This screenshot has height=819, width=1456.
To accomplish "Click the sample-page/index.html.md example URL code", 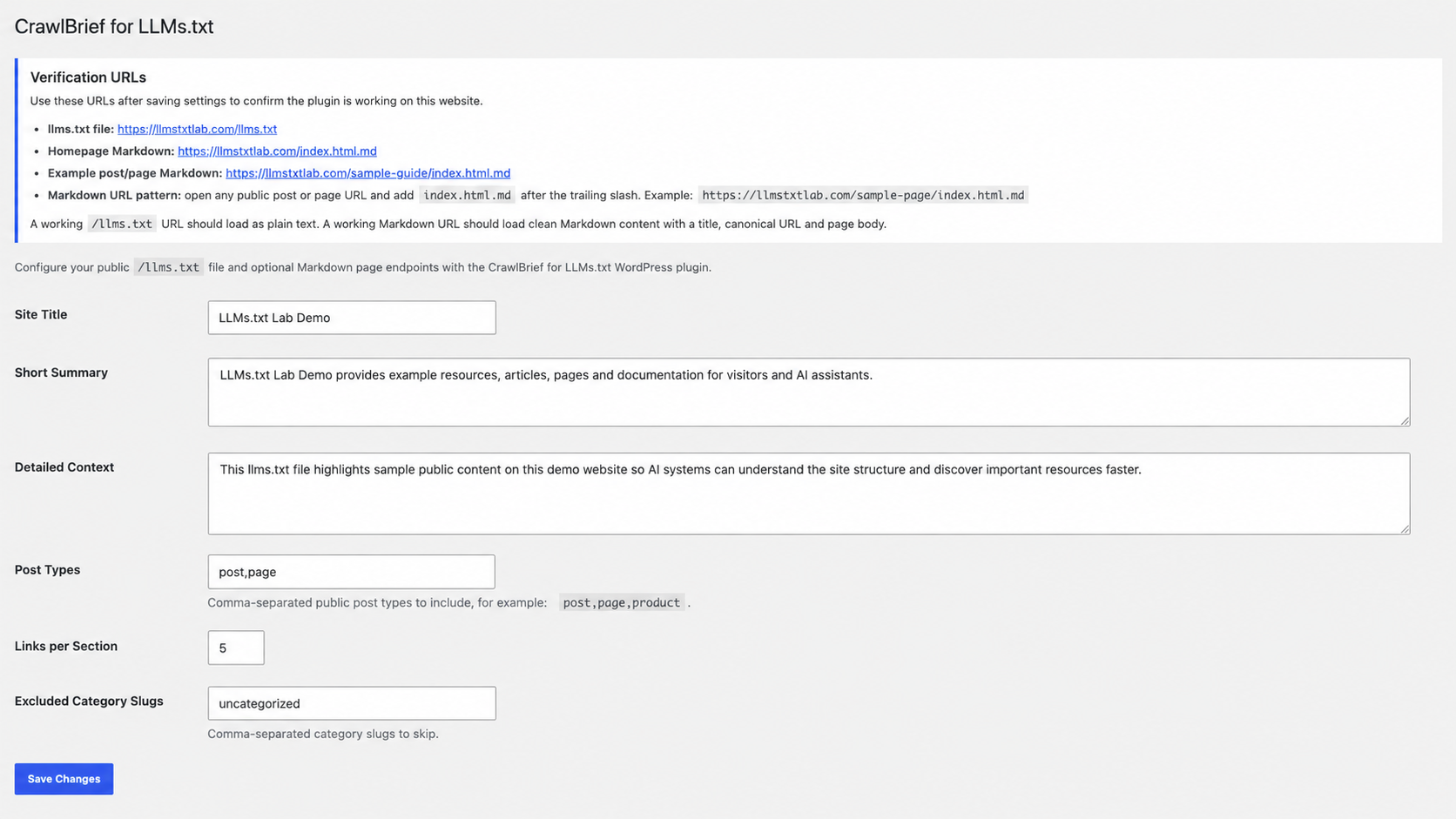I will click(863, 195).
